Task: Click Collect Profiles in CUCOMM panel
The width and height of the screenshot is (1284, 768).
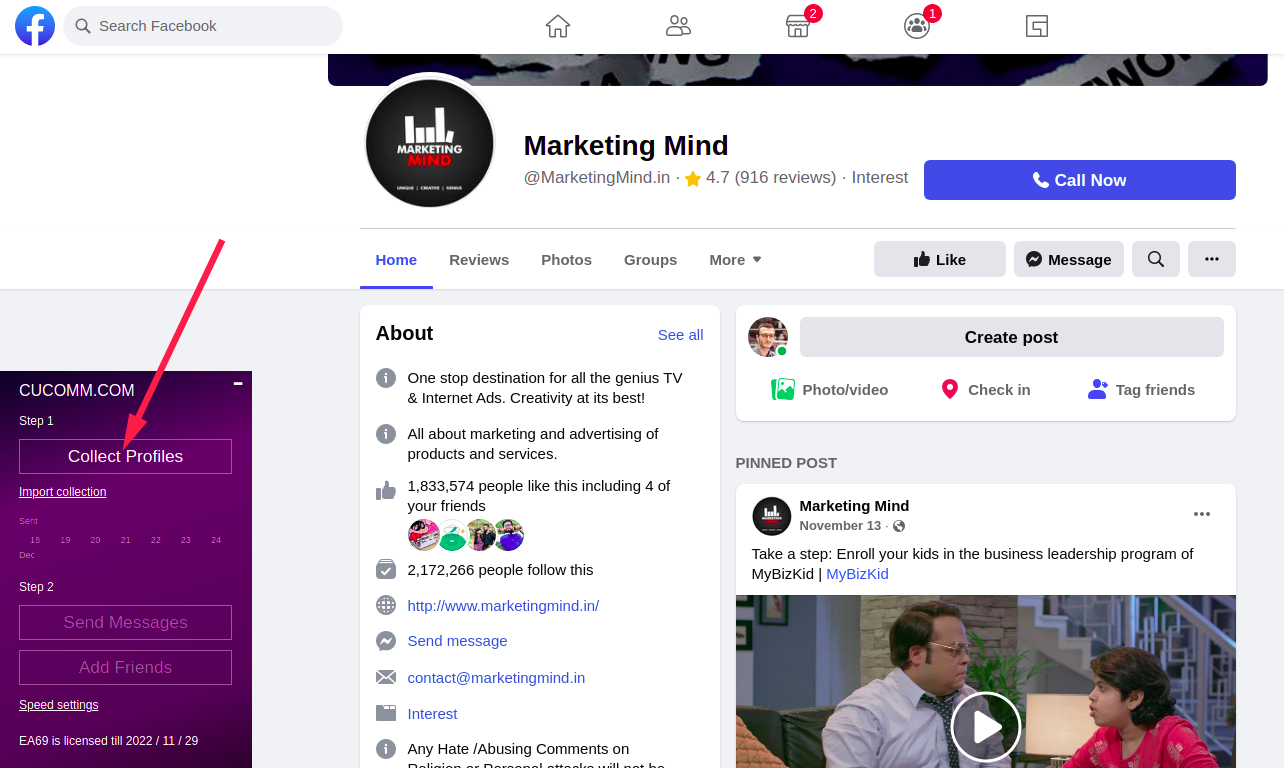Action: point(125,456)
